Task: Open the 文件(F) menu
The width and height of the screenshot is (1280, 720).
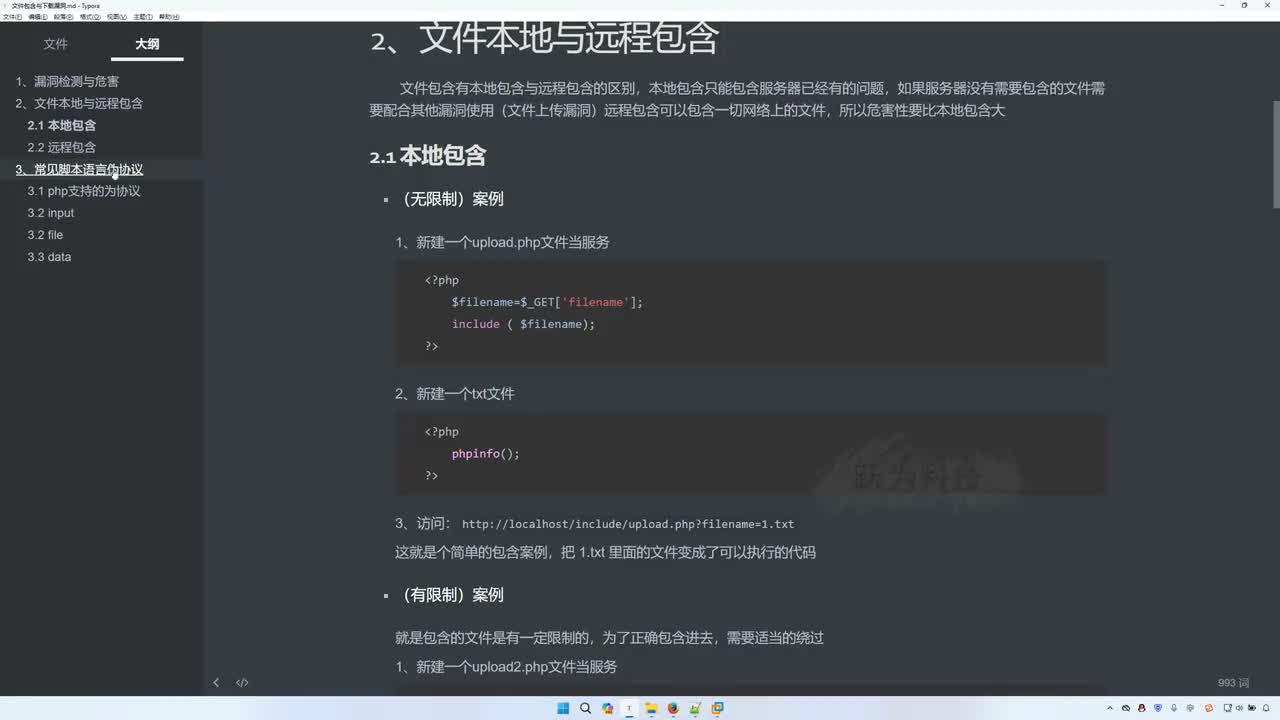Action: pos(11,17)
